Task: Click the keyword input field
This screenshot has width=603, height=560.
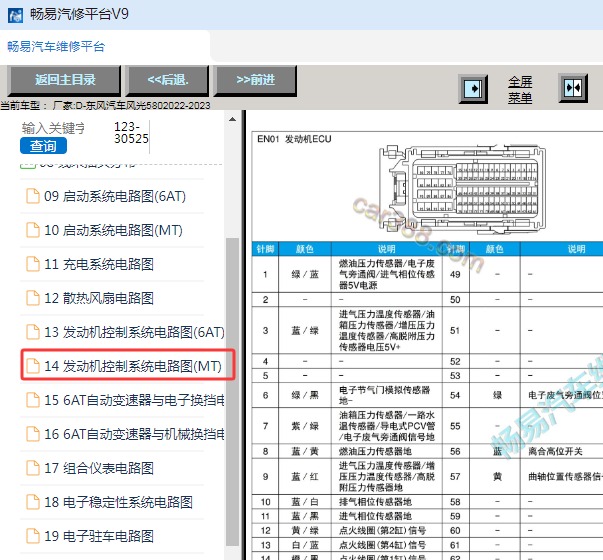Action: 54,128
